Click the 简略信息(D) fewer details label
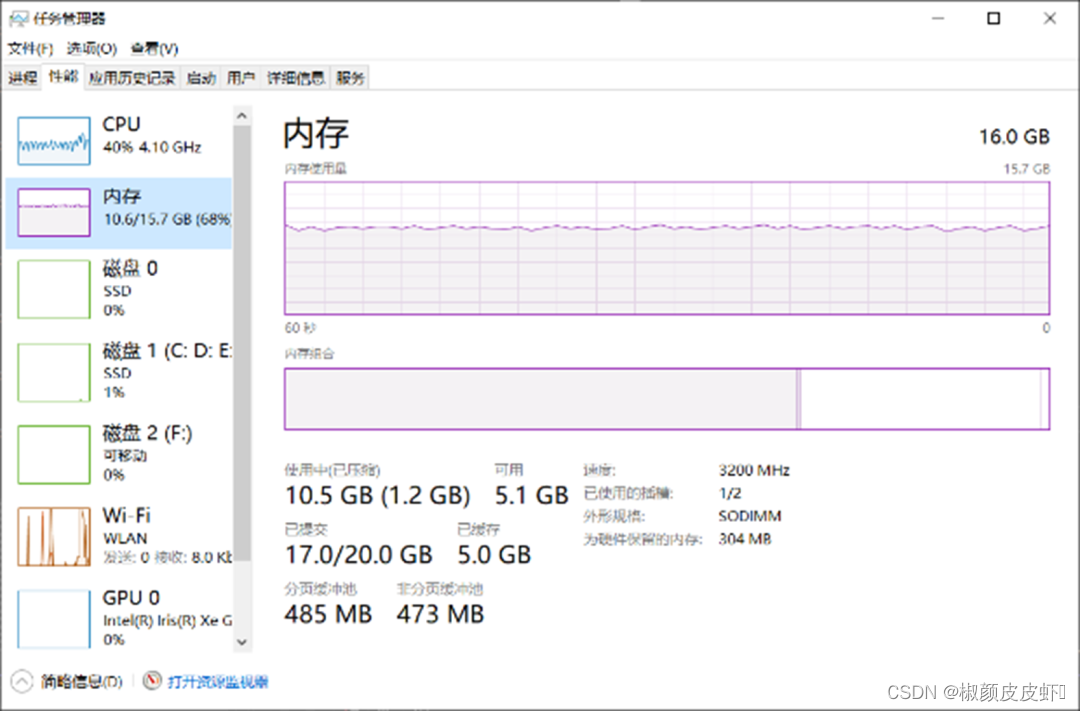 [x=81, y=682]
